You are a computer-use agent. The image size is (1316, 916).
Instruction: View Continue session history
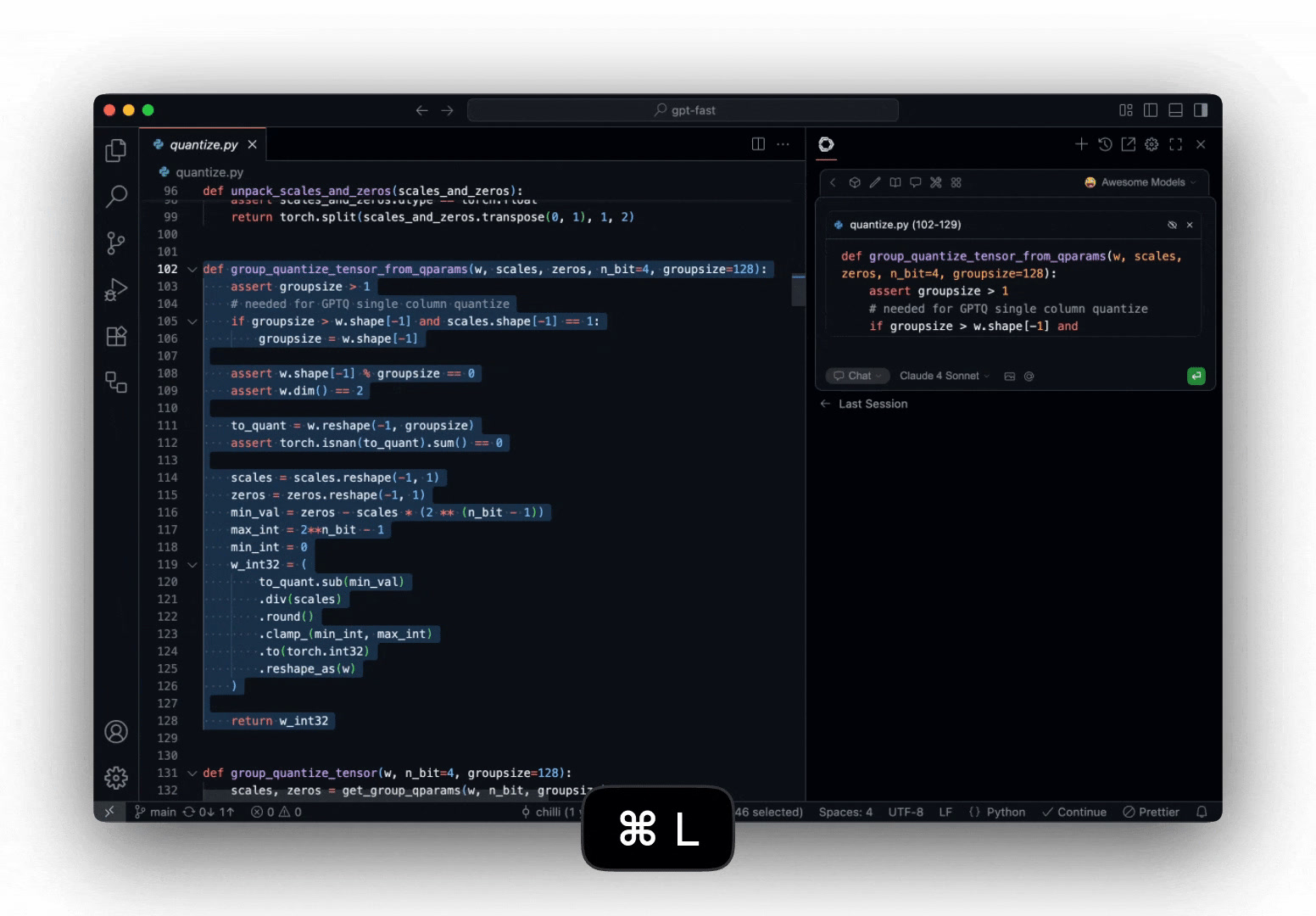(1105, 144)
